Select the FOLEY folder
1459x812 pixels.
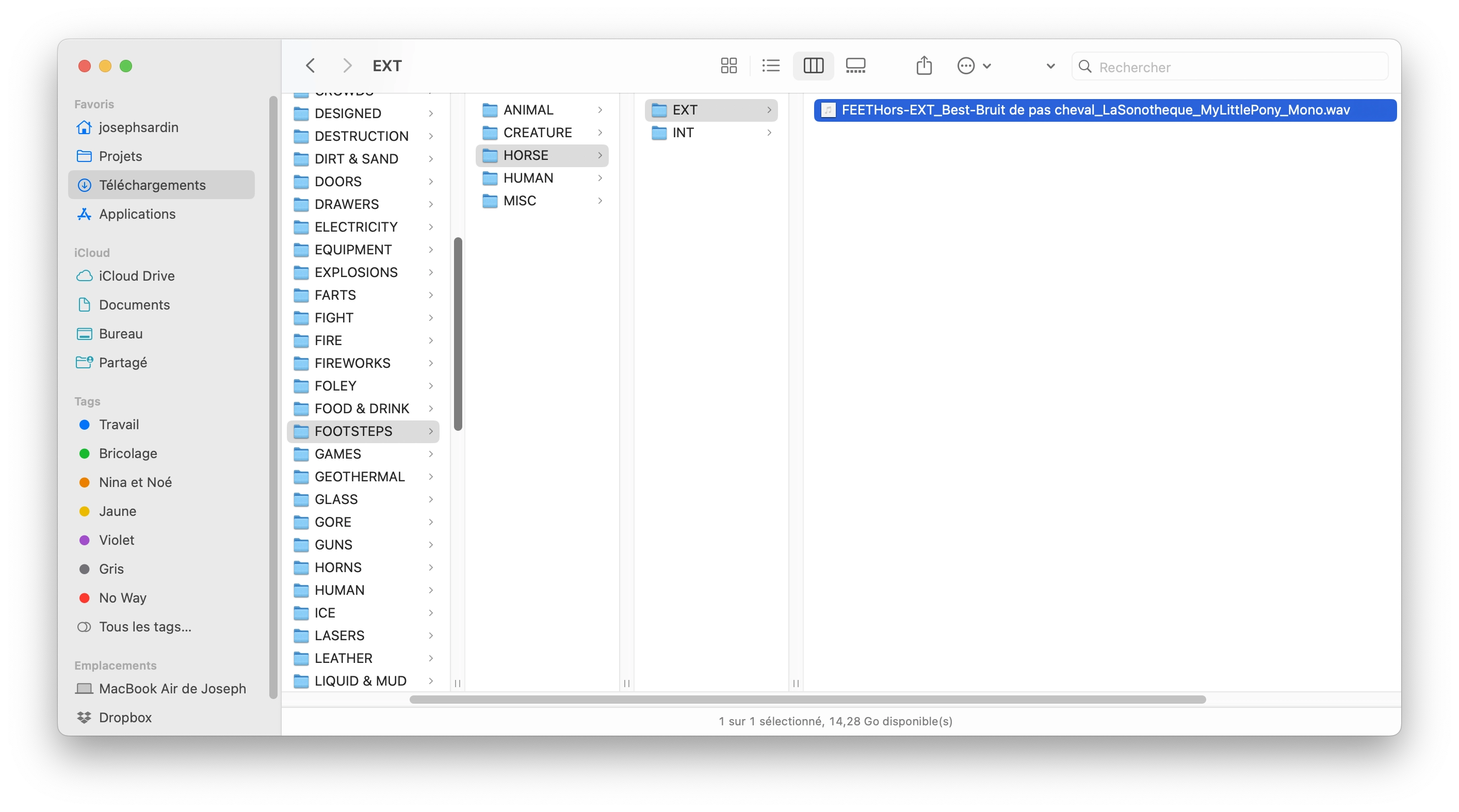tap(363, 385)
